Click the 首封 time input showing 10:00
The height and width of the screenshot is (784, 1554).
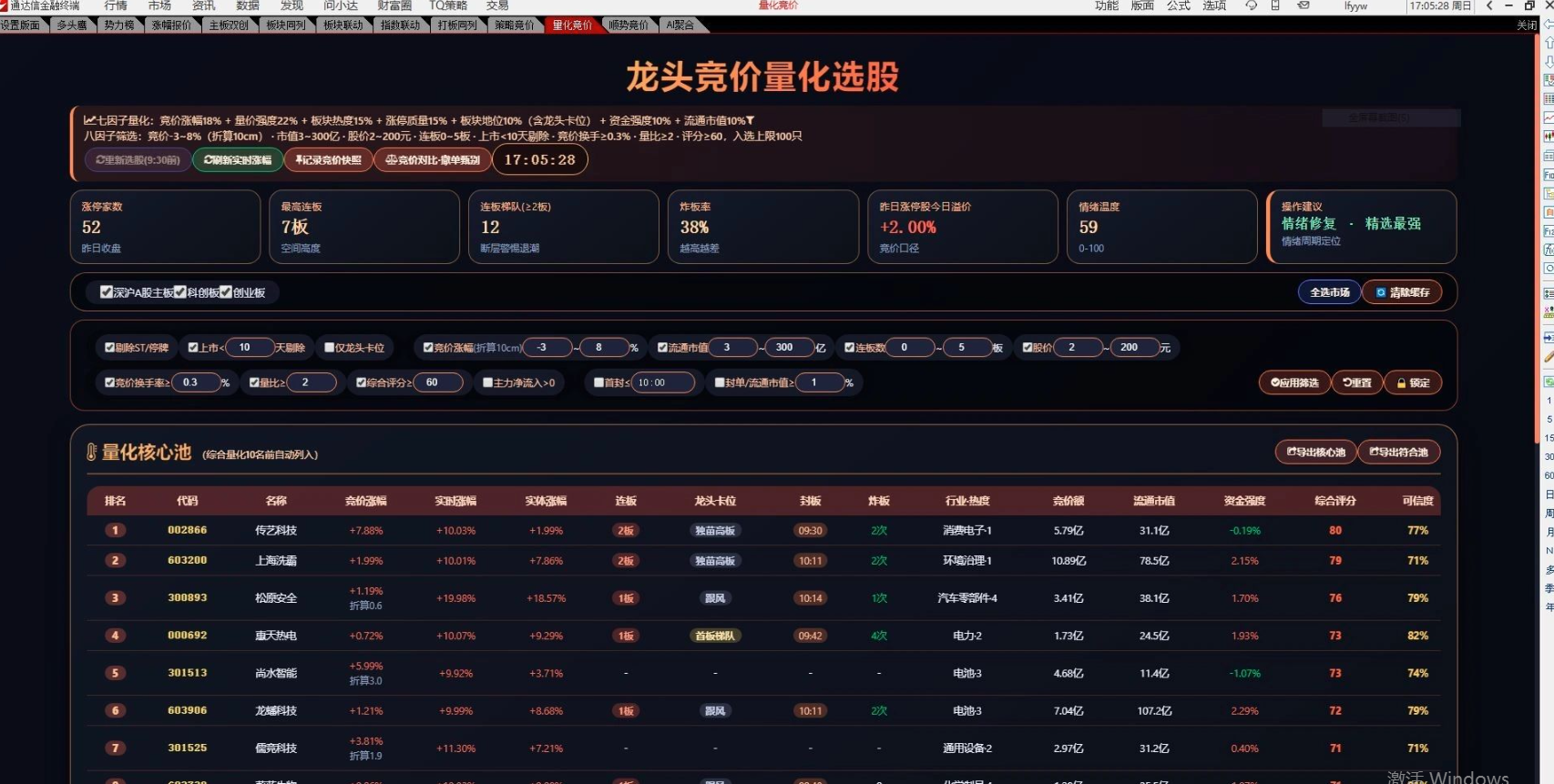pyautogui.click(x=662, y=382)
